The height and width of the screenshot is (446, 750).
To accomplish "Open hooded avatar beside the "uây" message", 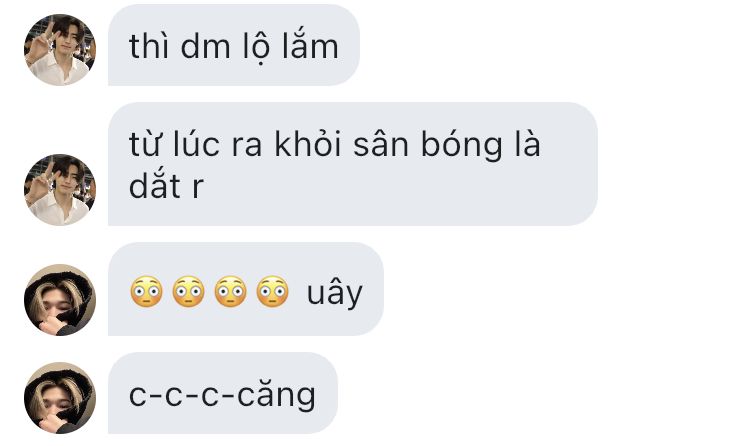I will point(60,300).
